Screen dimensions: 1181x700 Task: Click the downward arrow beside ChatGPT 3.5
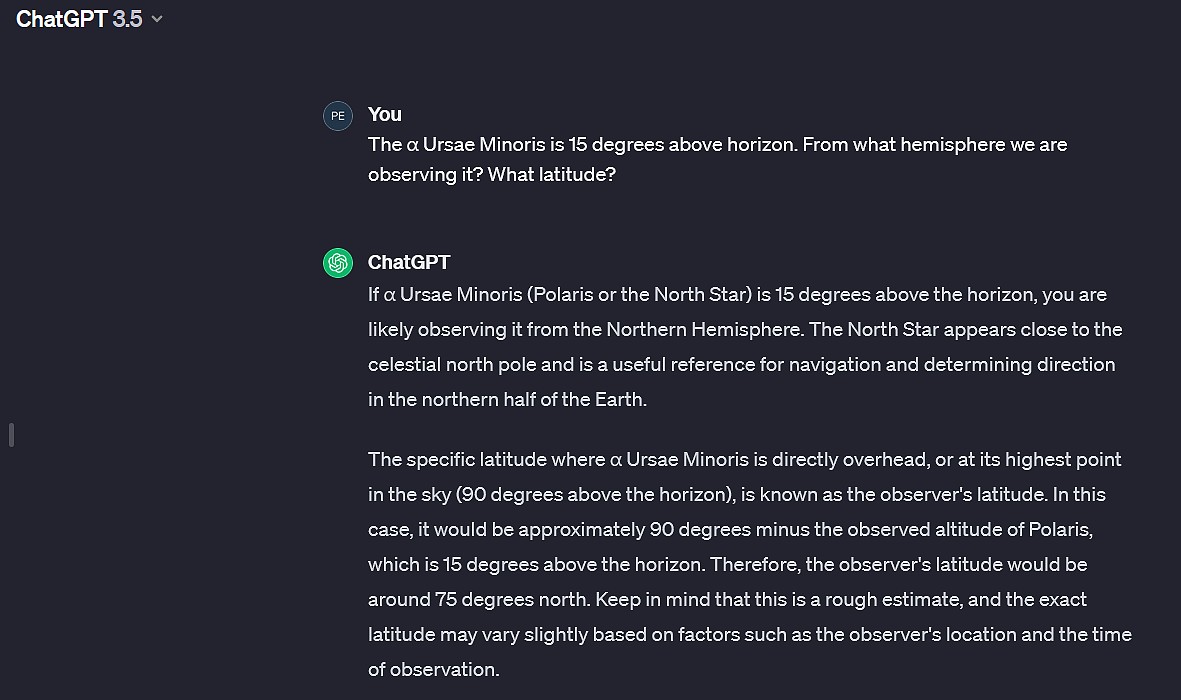(x=156, y=18)
